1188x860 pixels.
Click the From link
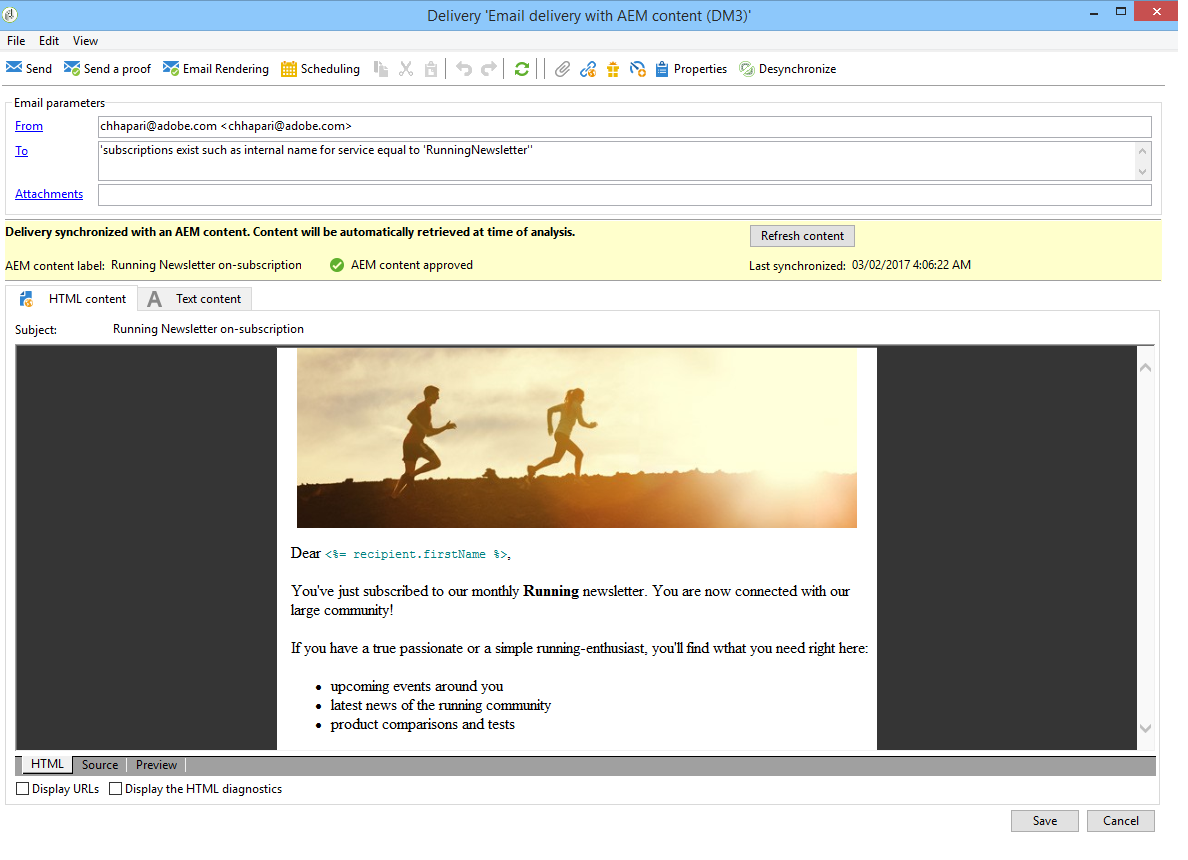[29, 126]
